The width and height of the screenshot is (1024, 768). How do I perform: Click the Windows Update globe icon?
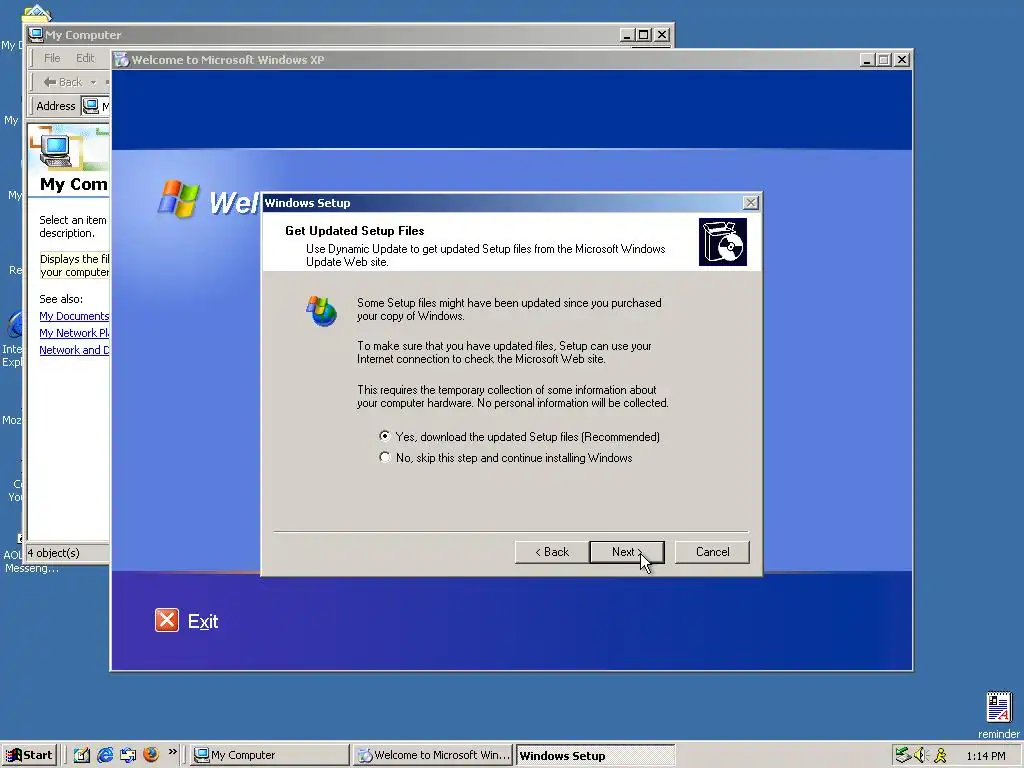click(321, 311)
